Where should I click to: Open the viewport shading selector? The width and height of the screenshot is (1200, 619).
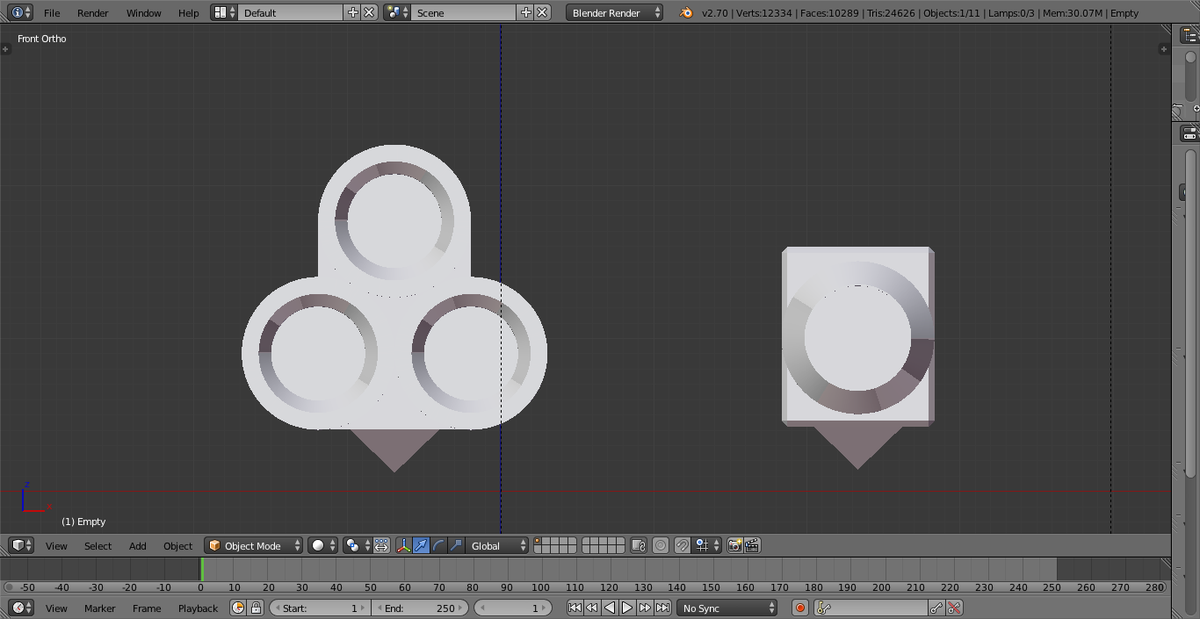pyautogui.click(x=322, y=546)
